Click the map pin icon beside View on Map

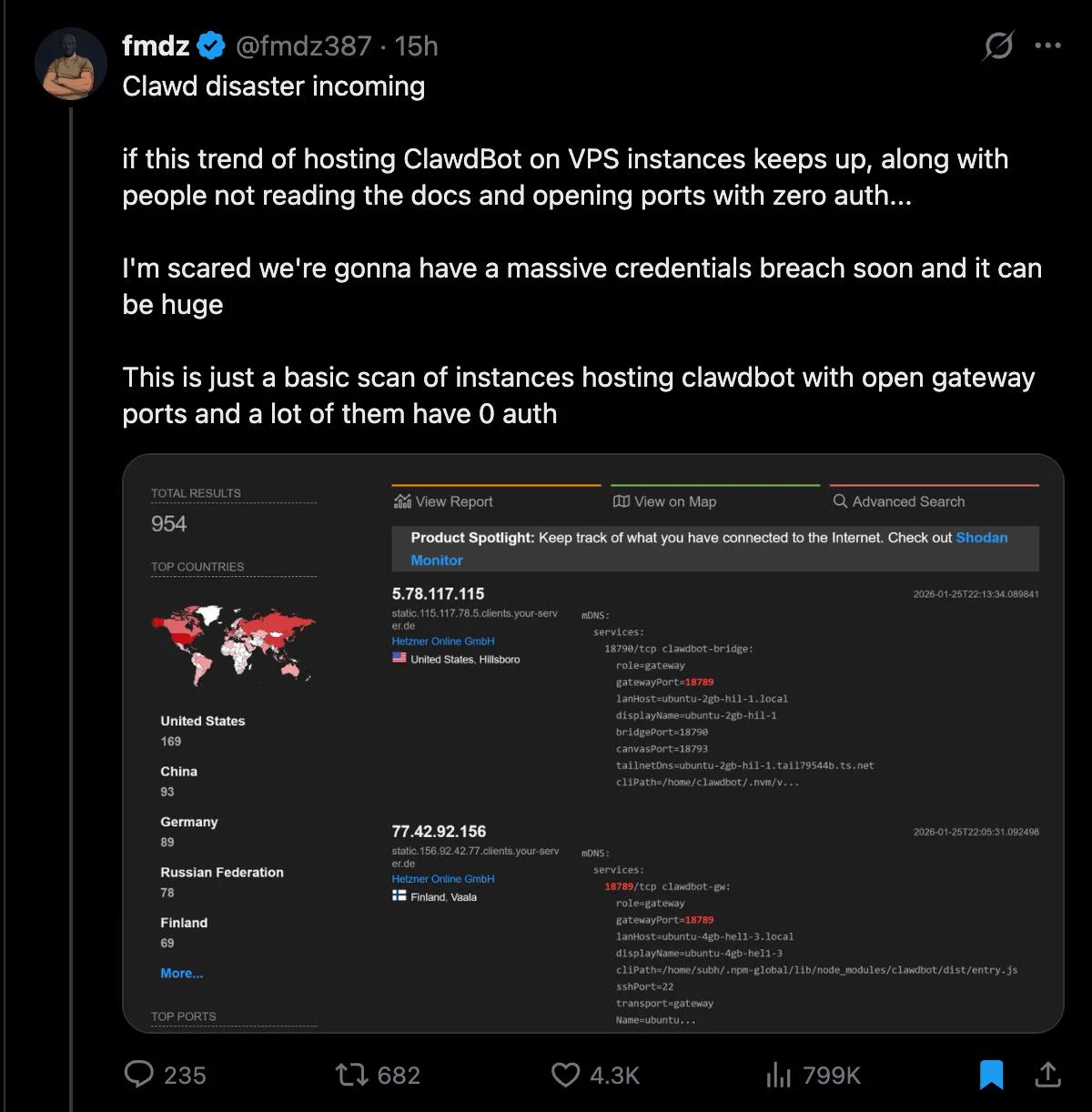pyautogui.click(x=621, y=501)
